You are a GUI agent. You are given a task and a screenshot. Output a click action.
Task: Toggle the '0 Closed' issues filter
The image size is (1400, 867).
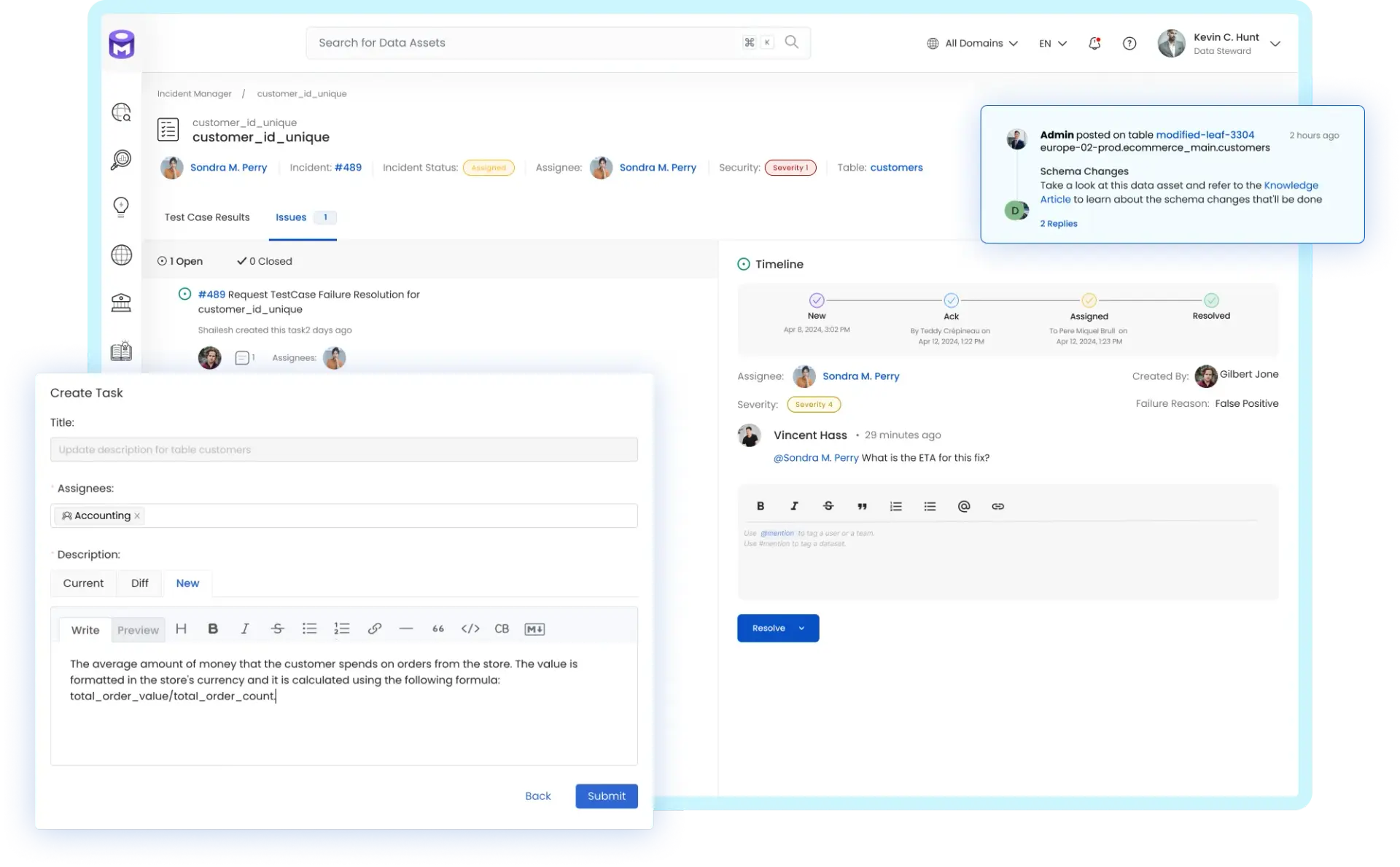(x=265, y=261)
